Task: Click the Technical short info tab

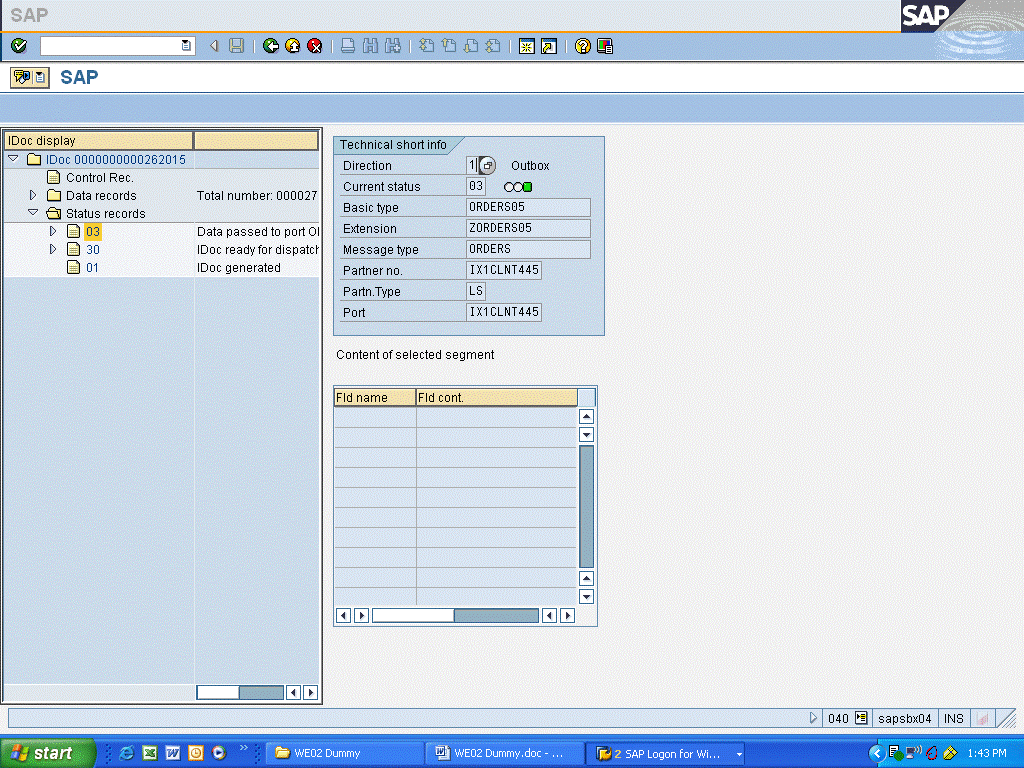Action: pyautogui.click(x=395, y=145)
